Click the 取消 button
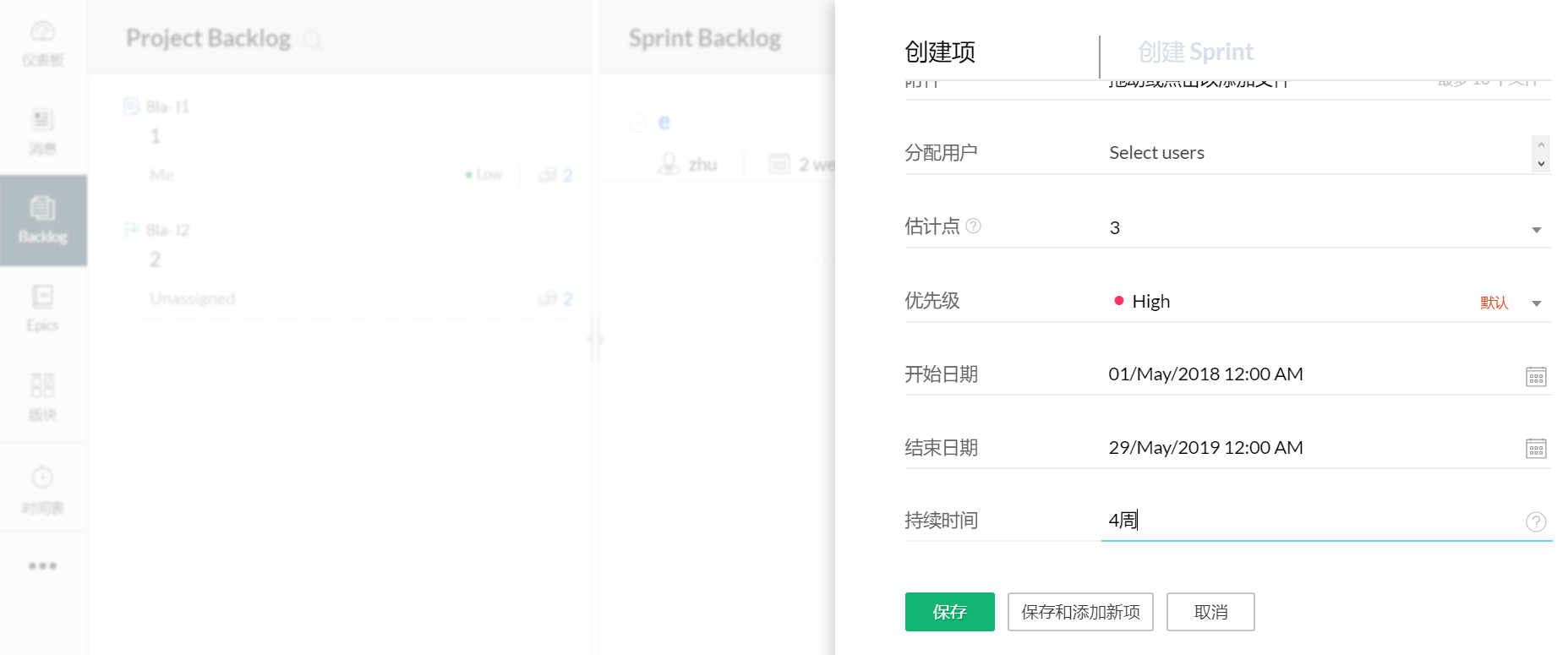The image size is (1568, 655). point(1210,612)
